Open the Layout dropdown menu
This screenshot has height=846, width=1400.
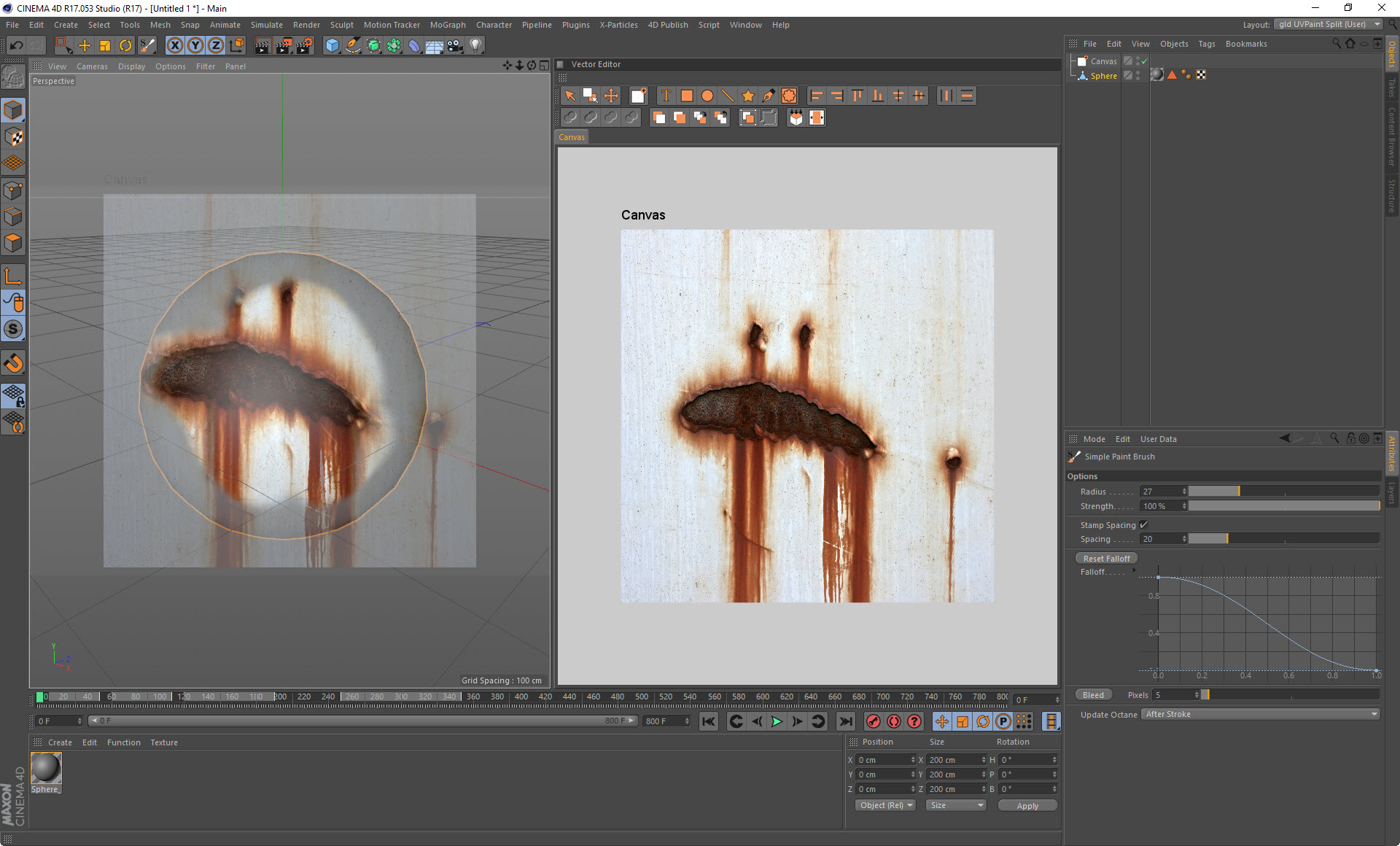click(1328, 24)
